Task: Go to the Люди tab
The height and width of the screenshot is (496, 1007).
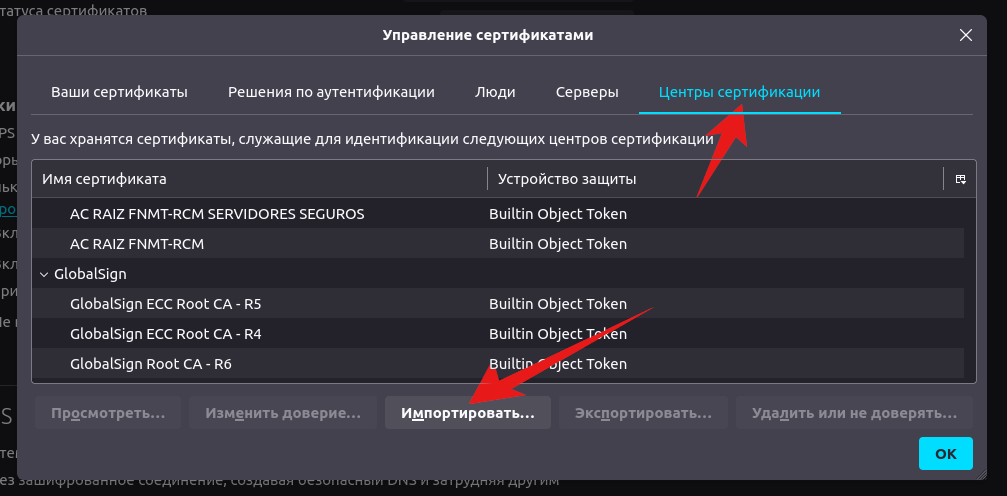Action: (x=495, y=92)
